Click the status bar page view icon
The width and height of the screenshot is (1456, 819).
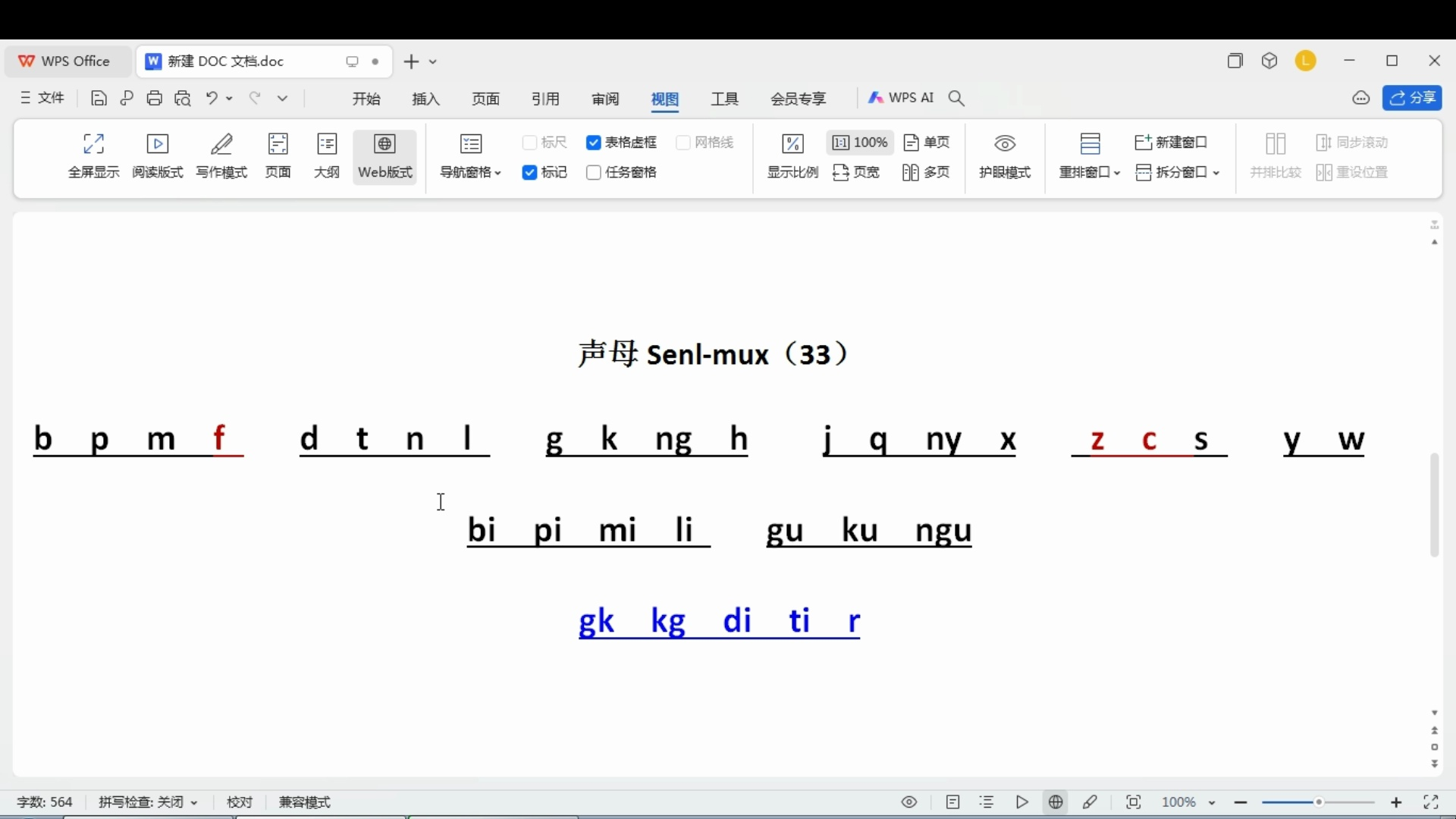953,802
